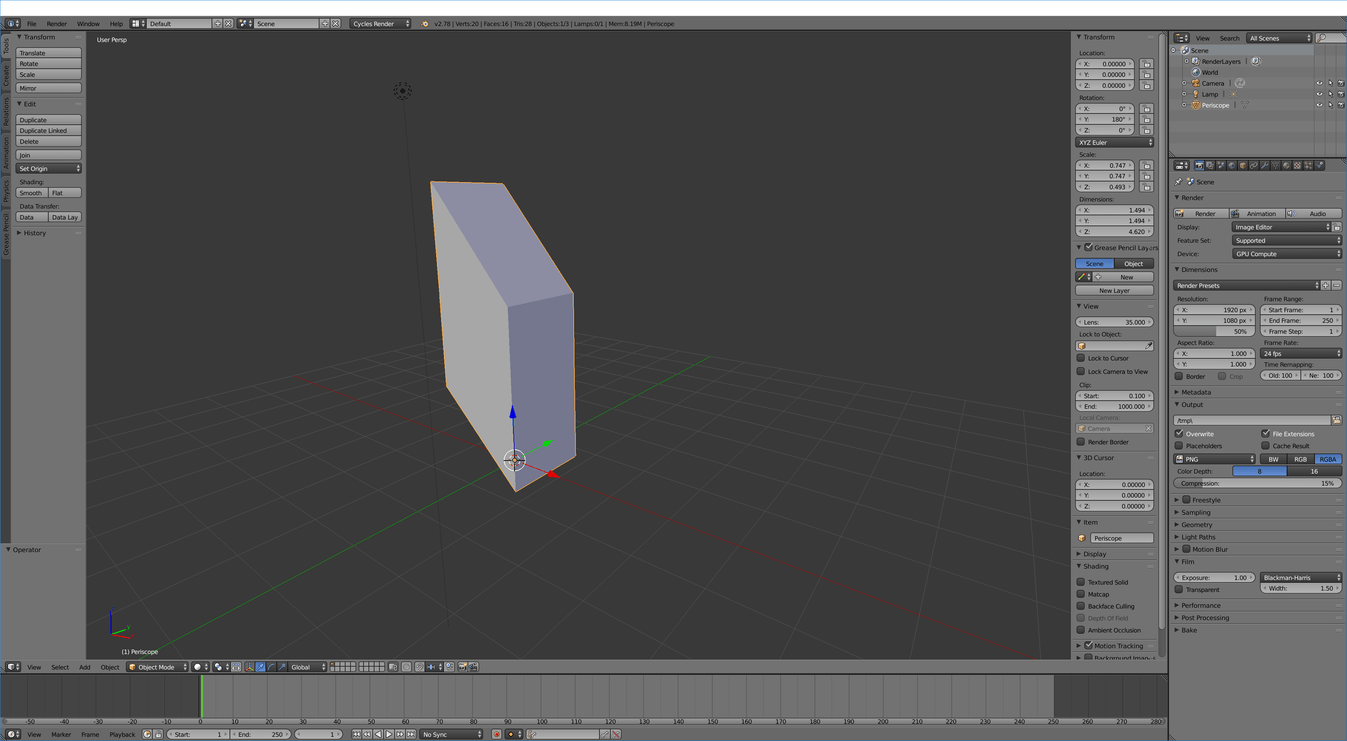Expand the History panel in tool shelf
The height and width of the screenshot is (741, 1347).
tap(34, 233)
